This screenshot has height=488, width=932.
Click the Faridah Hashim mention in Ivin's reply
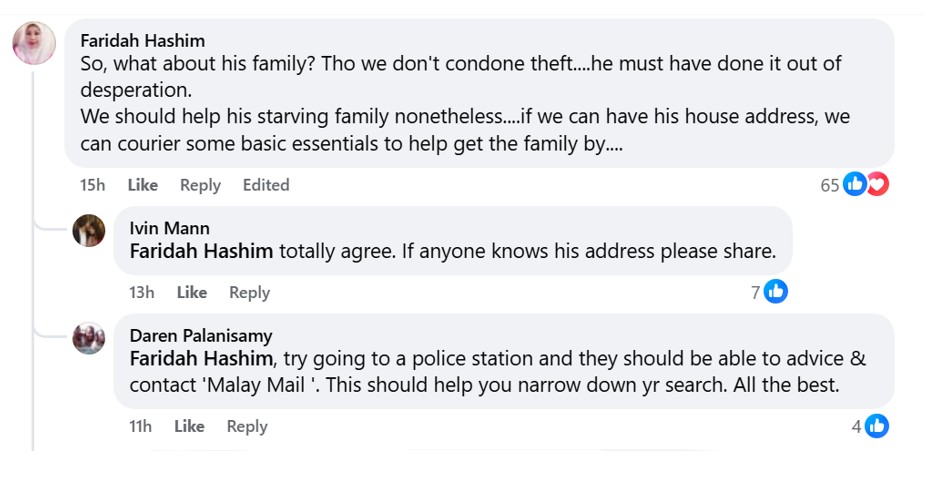(201, 252)
